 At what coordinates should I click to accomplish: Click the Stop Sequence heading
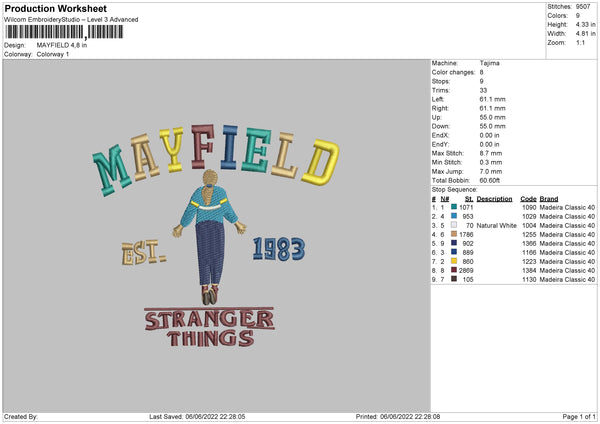pyautogui.click(x=455, y=190)
